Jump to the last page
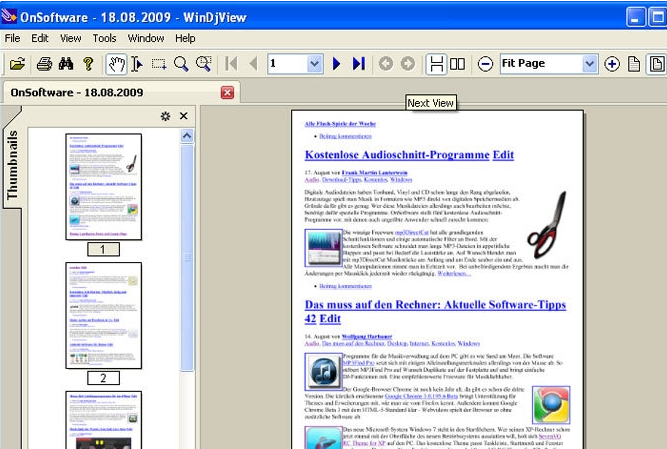Image resolution: width=667 pixels, height=449 pixels. point(359,64)
